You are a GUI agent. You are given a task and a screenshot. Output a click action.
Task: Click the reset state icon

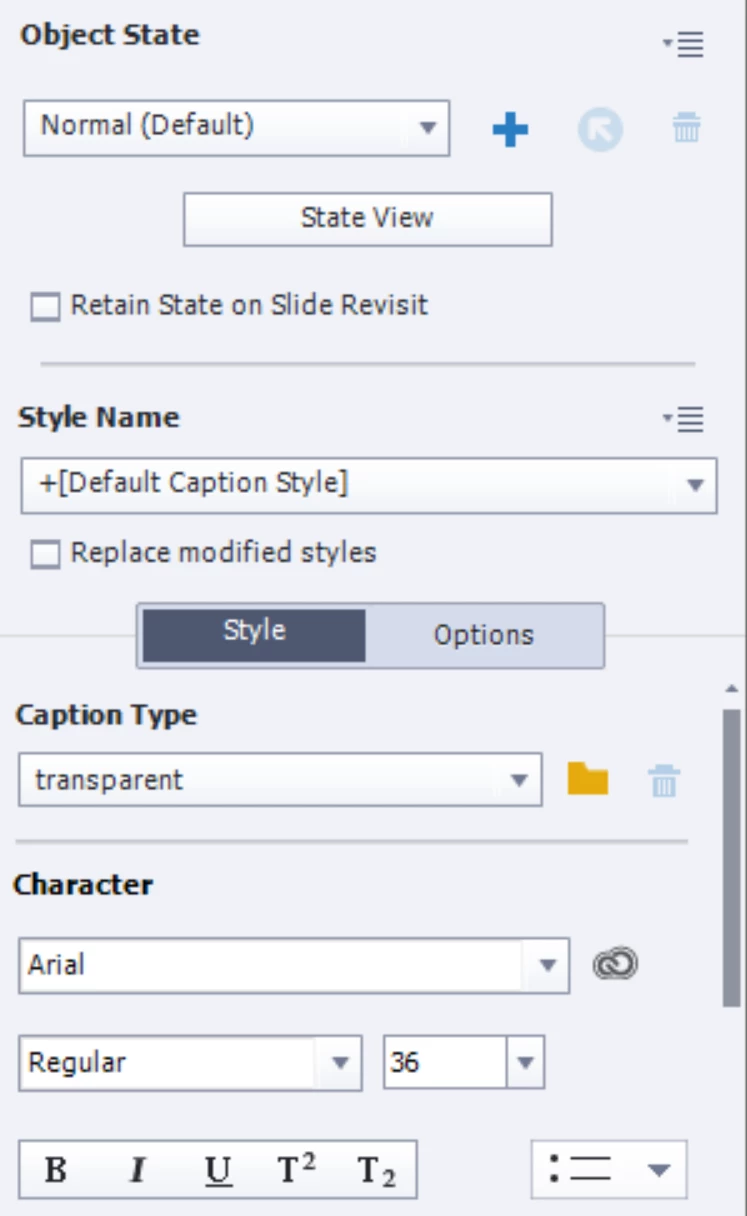click(599, 129)
